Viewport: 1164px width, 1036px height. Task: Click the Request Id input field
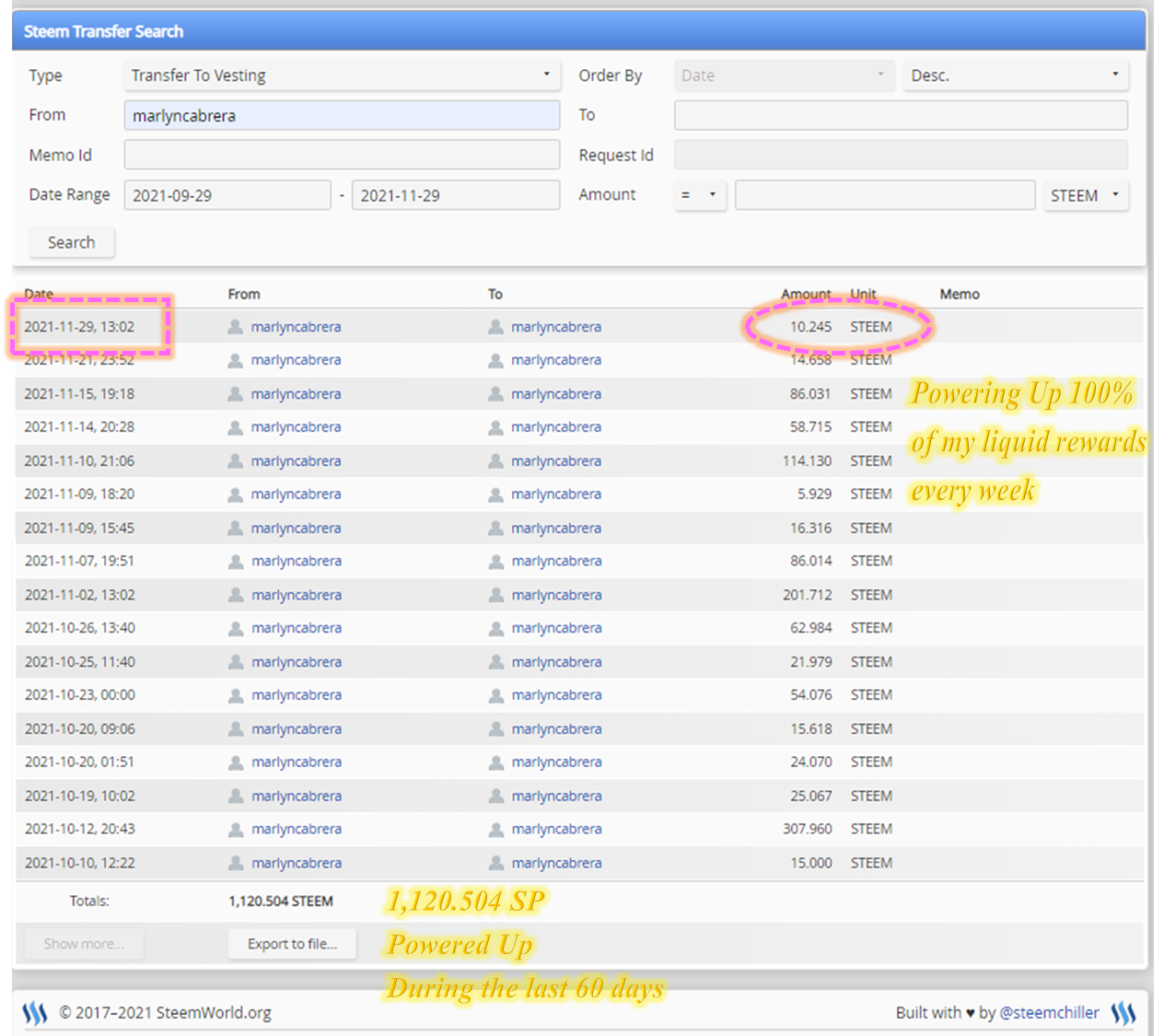[x=901, y=155]
